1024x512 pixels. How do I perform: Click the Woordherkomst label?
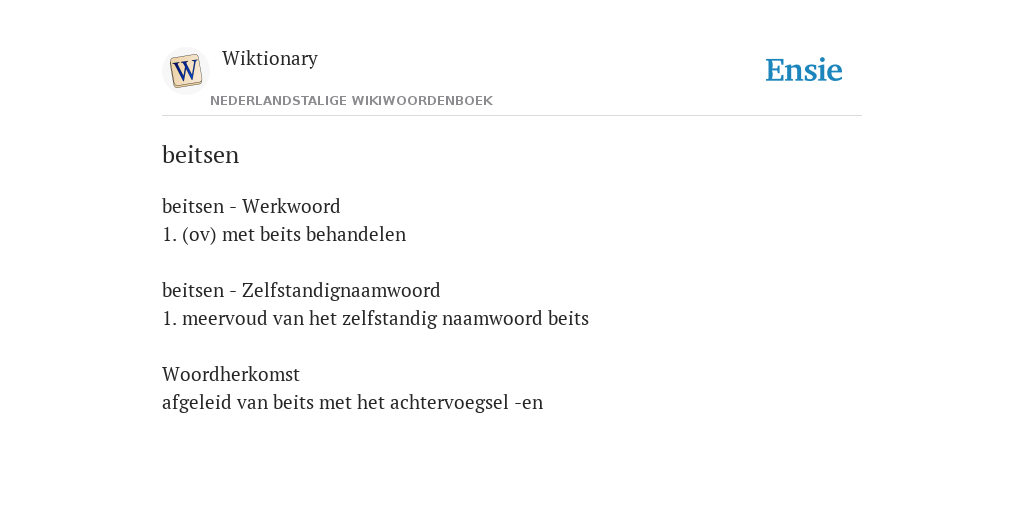coord(231,374)
